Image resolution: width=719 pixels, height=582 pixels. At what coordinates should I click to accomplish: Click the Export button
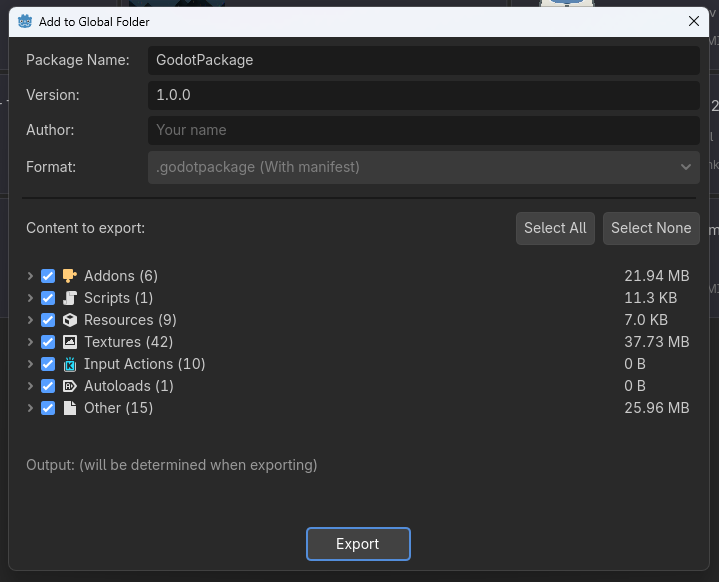click(x=358, y=543)
